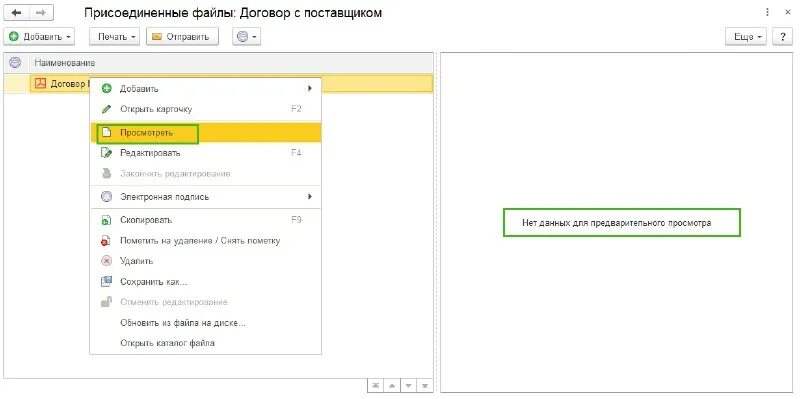Click the blank page icon beside Просмотреть
Viewport: 800px width, 399px height.
click(106, 133)
